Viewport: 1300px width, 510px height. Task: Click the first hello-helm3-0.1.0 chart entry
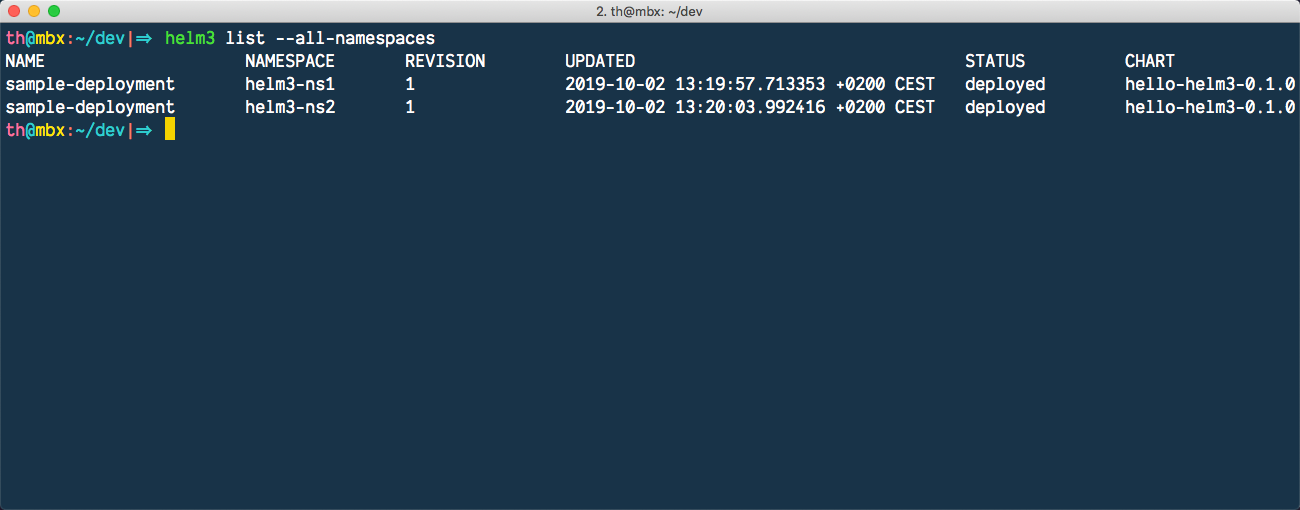pyautogui.click(x=1210, y=84)
